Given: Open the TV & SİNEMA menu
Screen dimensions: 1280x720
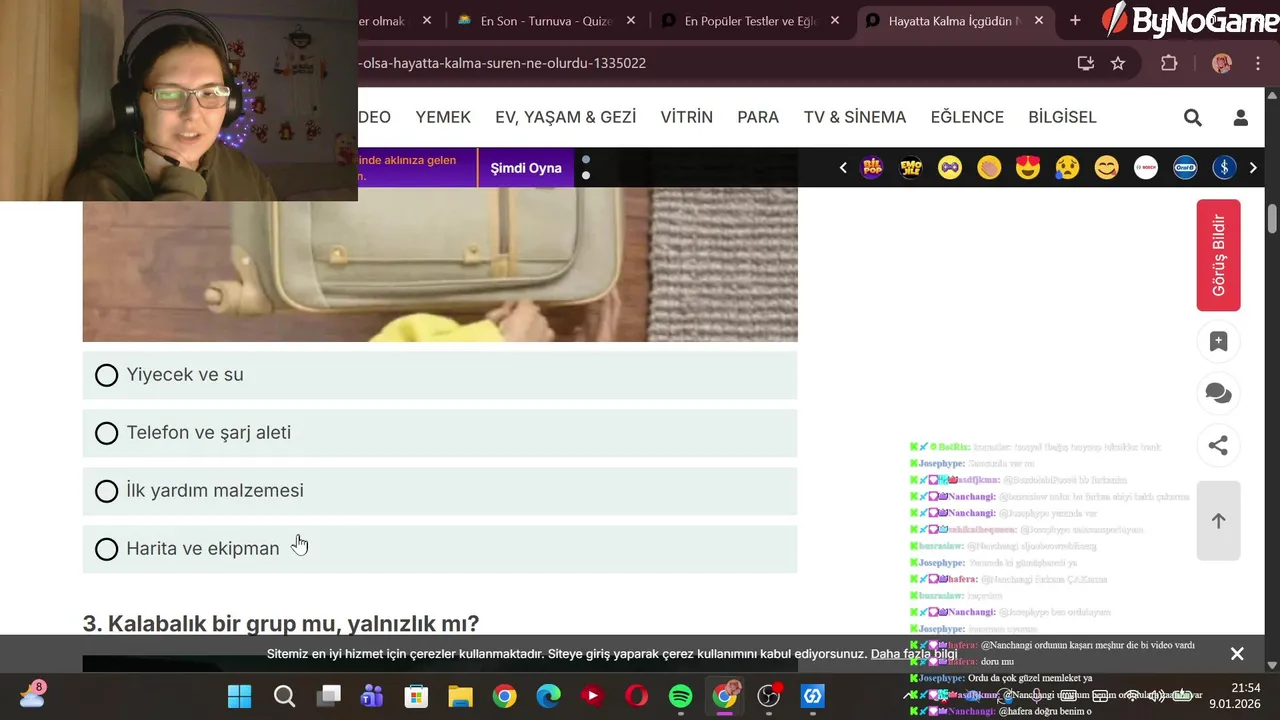Looking at the screenshot, I should click(855, 117).
